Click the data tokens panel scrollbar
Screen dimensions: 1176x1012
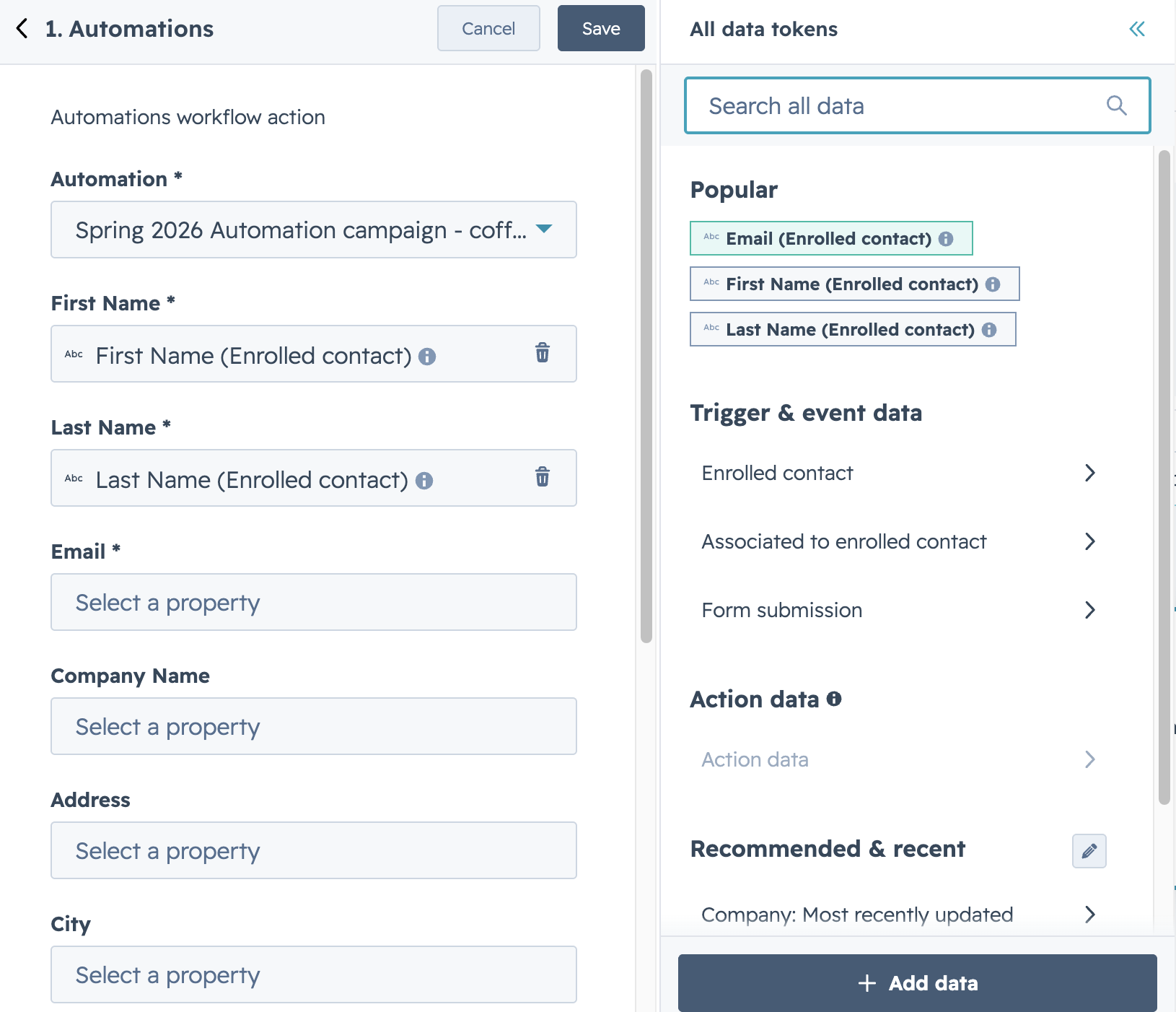click(x=1164, y=476)
